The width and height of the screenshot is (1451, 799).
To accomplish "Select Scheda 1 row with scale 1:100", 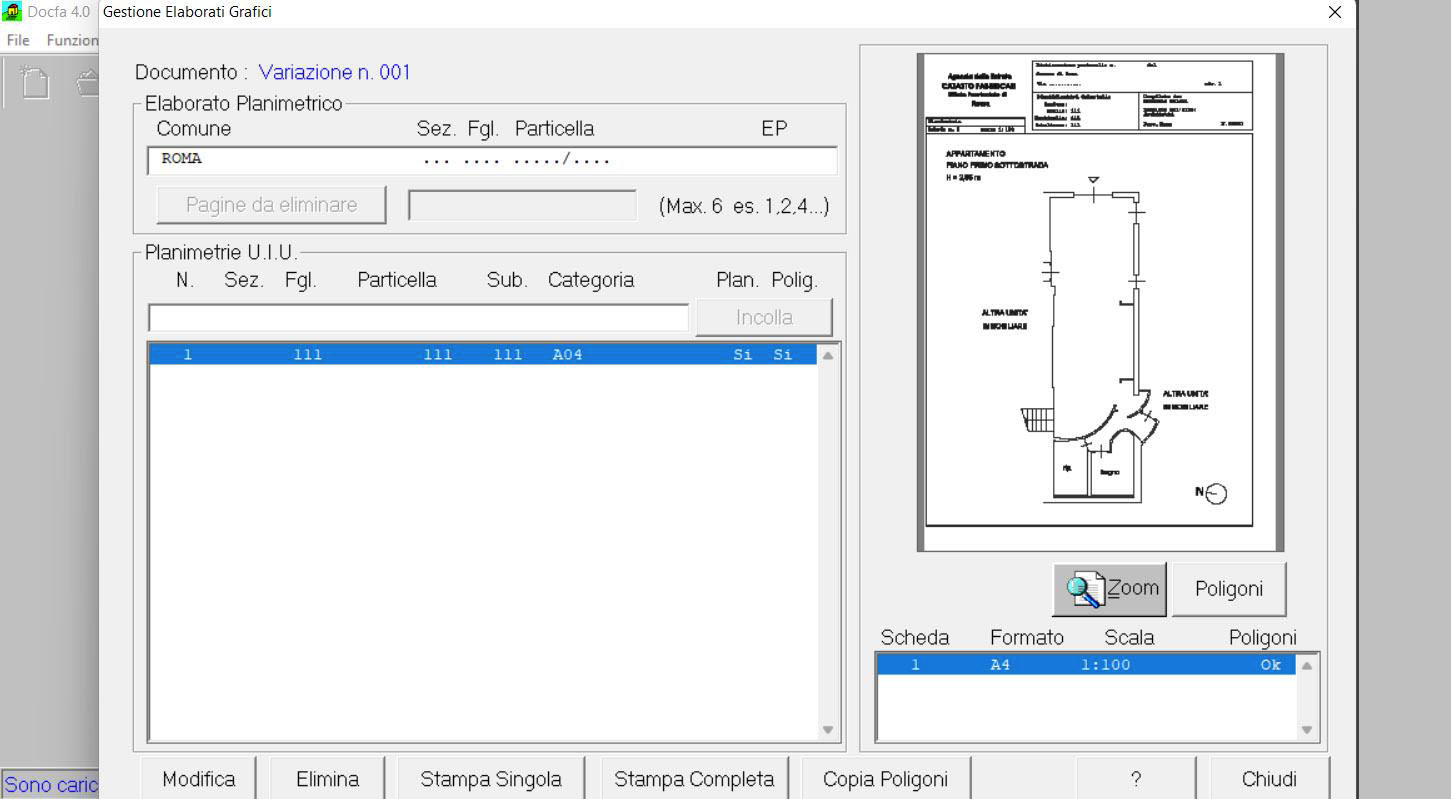I will (x=1085, y=665).
